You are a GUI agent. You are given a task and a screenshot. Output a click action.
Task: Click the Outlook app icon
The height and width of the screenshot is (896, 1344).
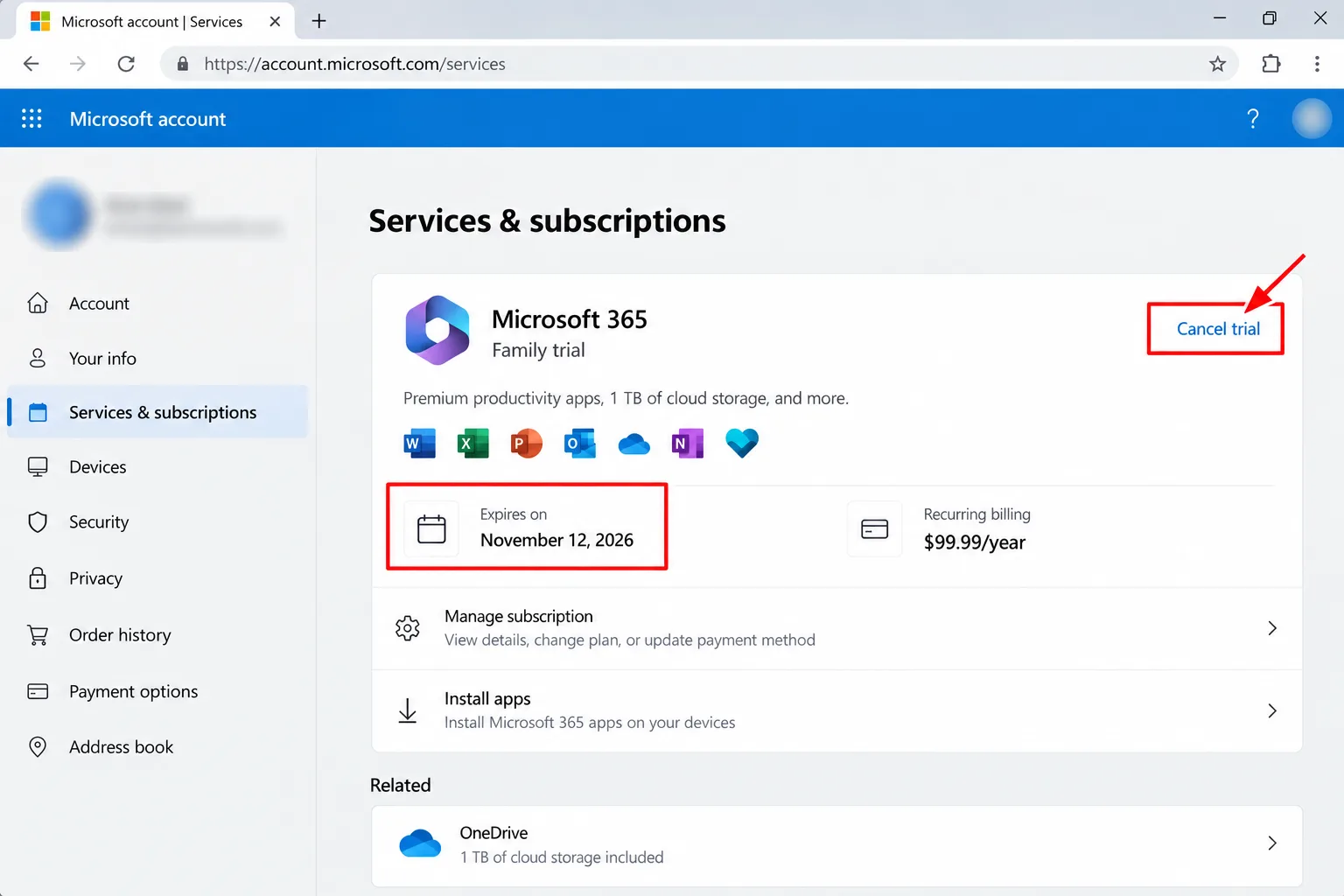tap(580, 444)
